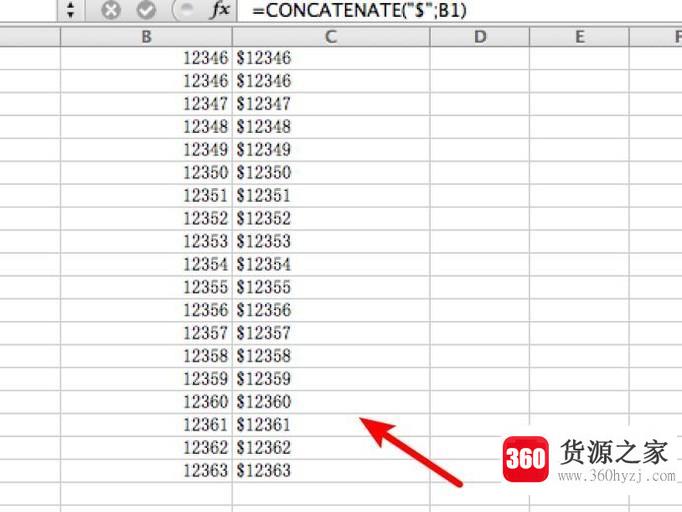The width and height of the screenshot is (682, 512).
Task: Select cell with value 12360
Action: pos(146,402)
